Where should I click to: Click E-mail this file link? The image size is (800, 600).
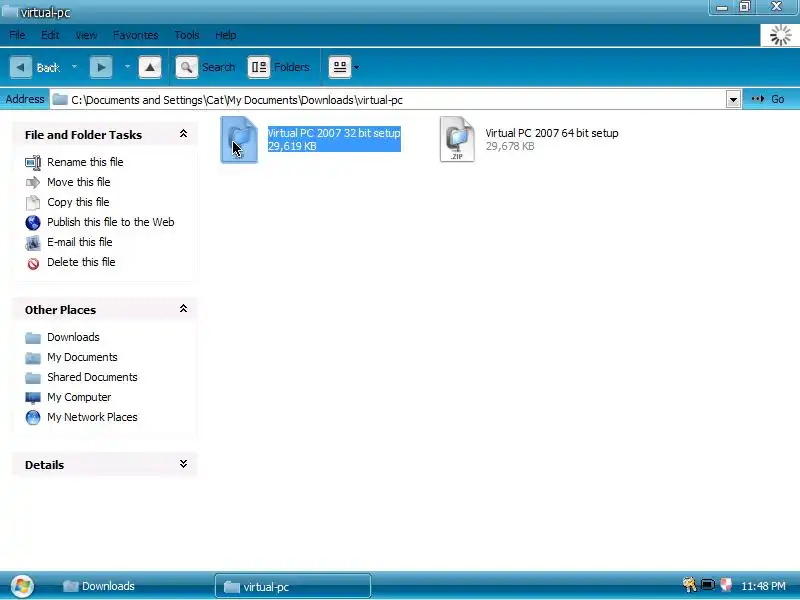[x=80, y=242]
